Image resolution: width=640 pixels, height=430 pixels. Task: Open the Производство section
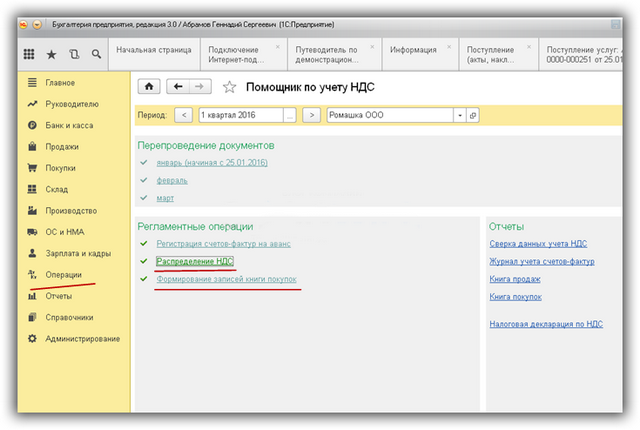click(x=71, y=211)
